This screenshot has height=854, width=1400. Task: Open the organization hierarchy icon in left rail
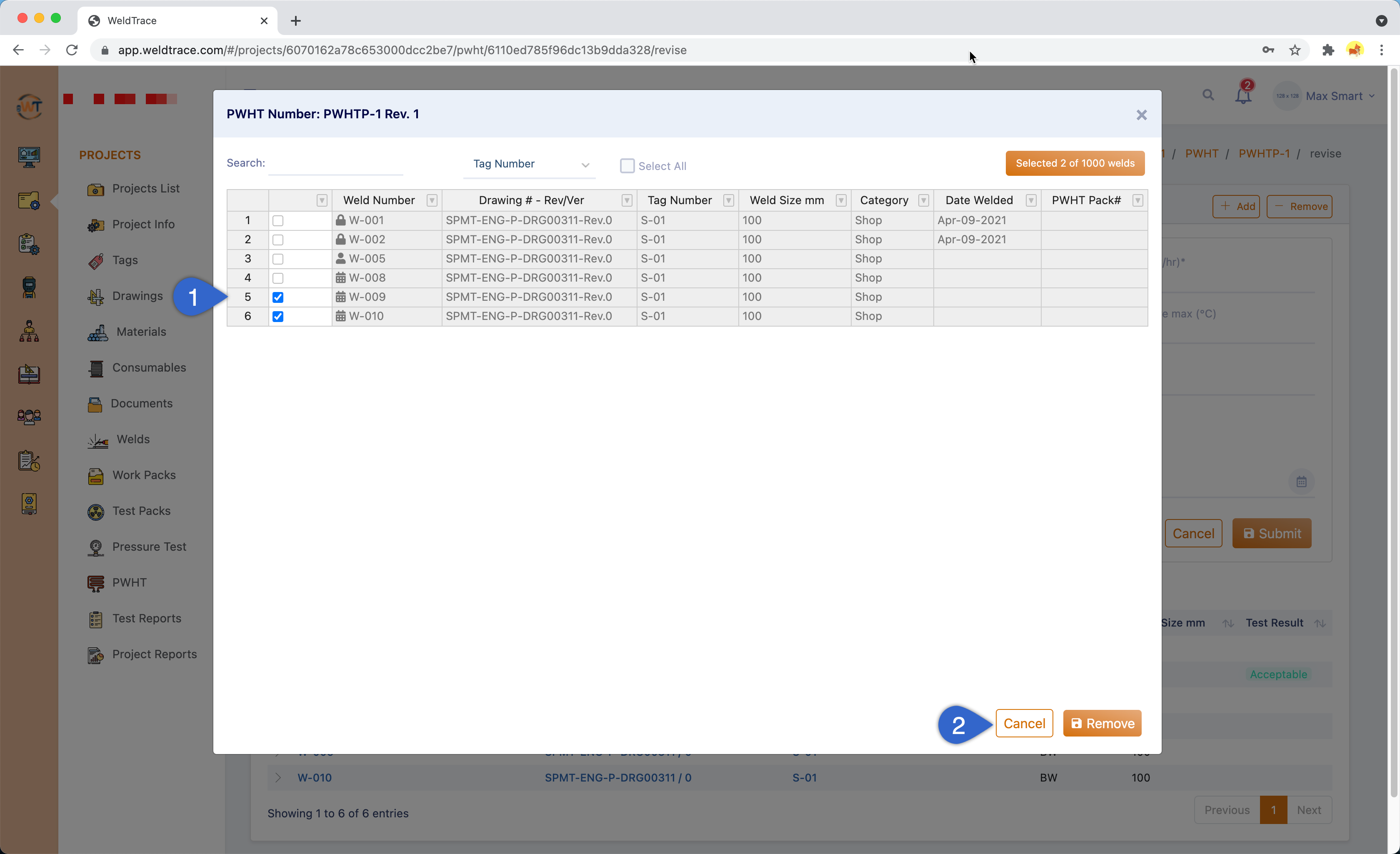pos(29,331)
